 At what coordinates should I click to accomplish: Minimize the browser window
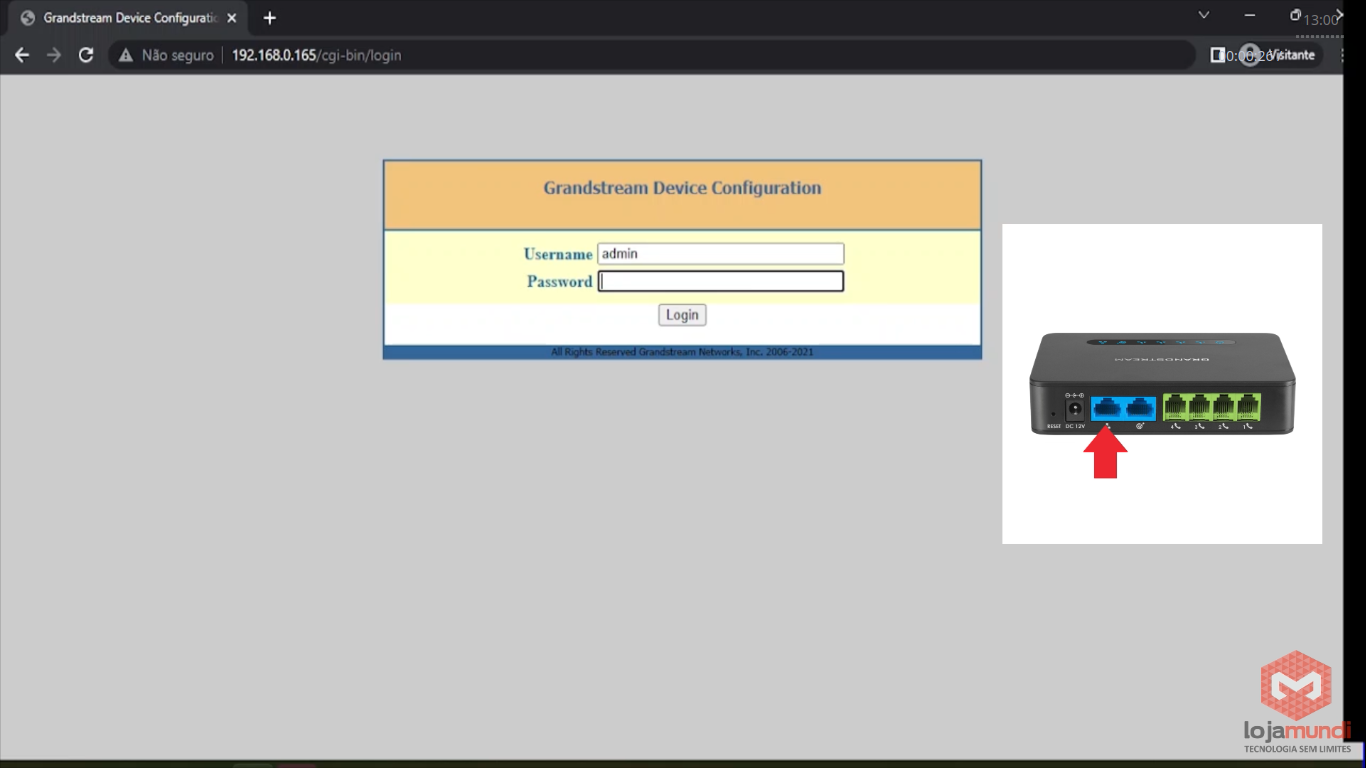tap(1250, 15)
